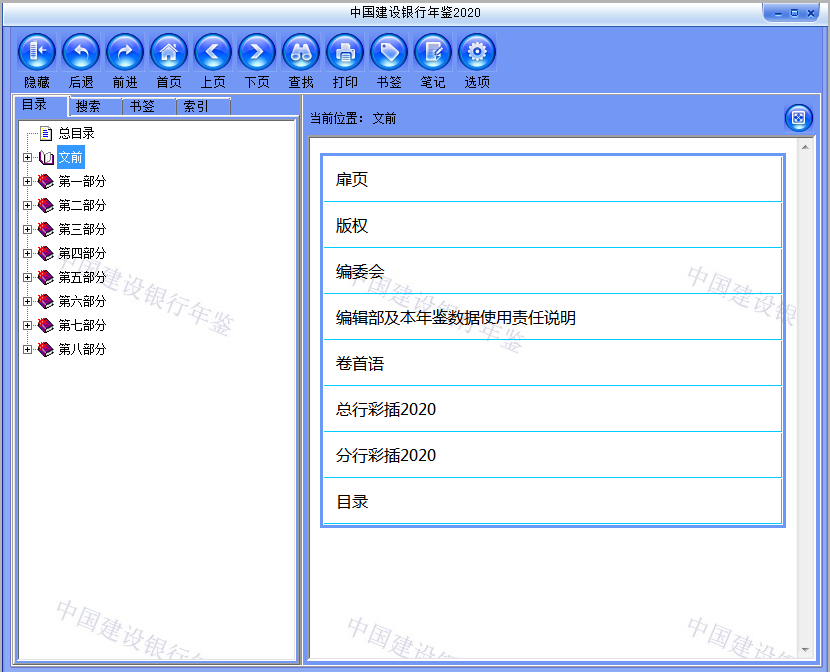Screen dimensions: 830x672
Task: Go to 首页 with the home icon
Action: click(169, 52)
